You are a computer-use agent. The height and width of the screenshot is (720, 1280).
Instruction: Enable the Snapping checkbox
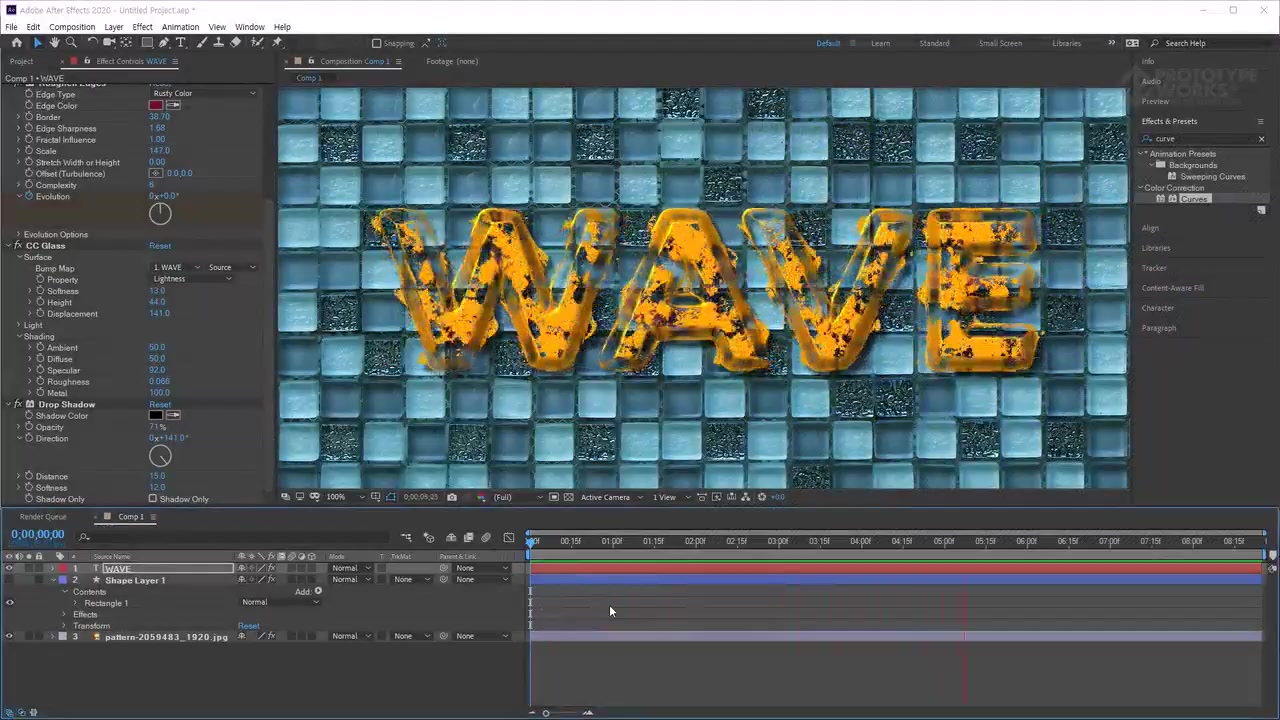click(377, 43)
